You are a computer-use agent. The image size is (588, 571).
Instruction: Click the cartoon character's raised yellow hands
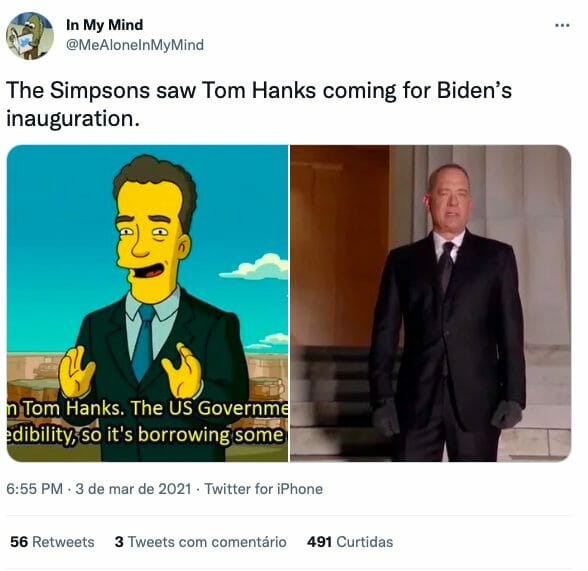131,371
